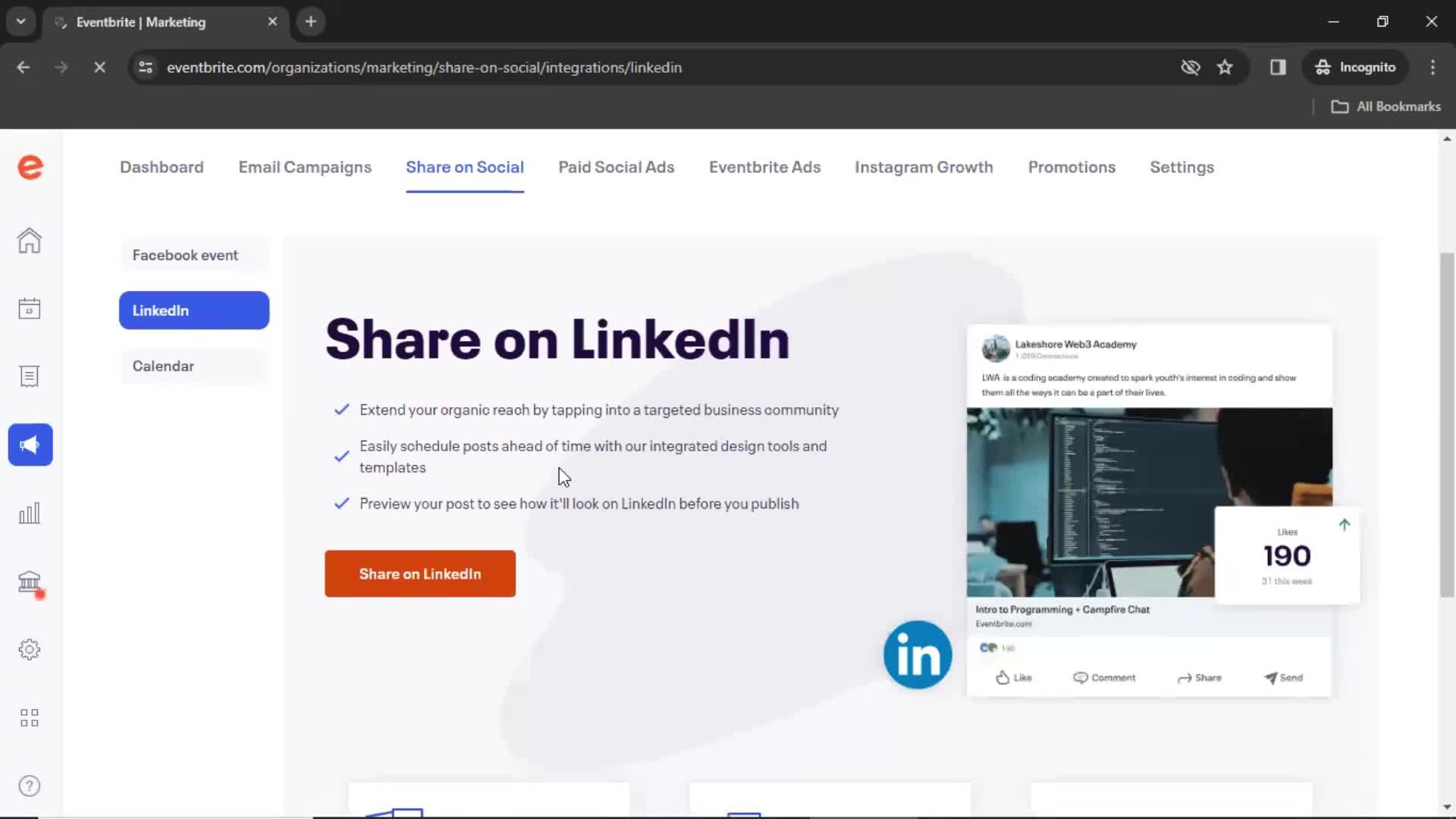1456x819 pixels.
Task: Expand the tab search dropdown
Action: click(20, 21)
